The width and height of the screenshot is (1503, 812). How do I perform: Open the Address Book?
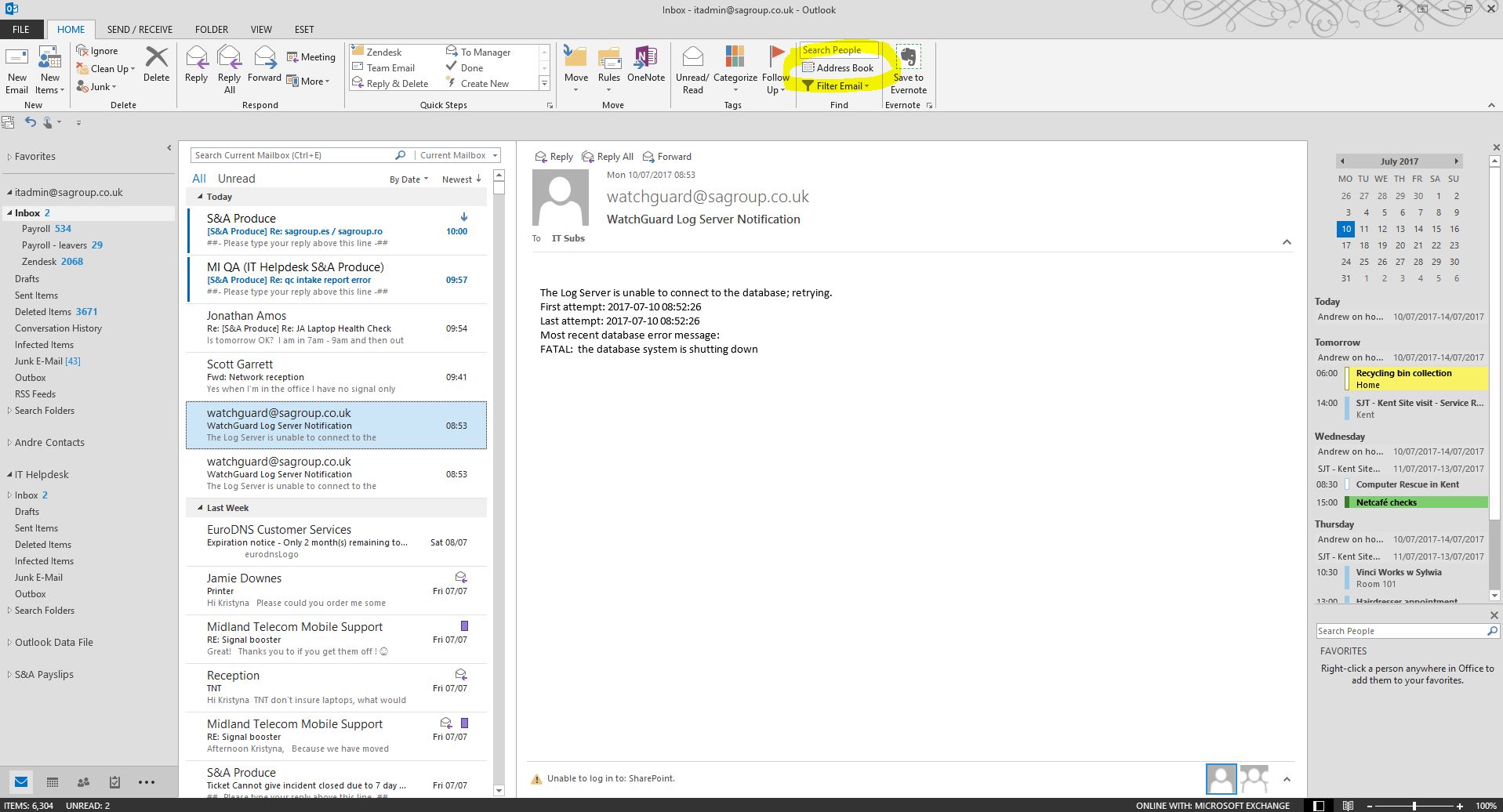(837, 68)
